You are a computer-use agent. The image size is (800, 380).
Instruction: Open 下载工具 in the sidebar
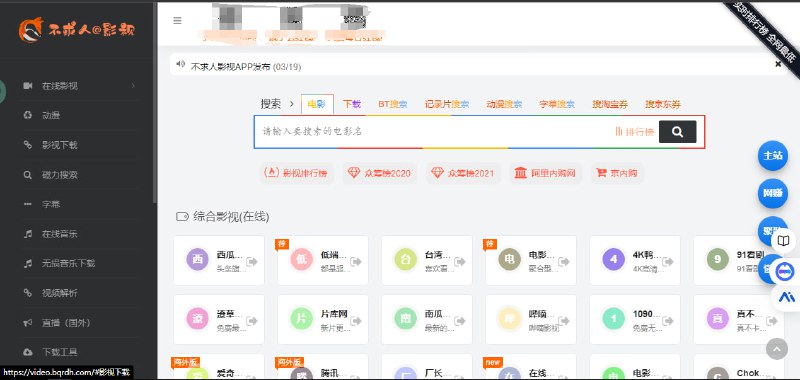tap(59, 352)
